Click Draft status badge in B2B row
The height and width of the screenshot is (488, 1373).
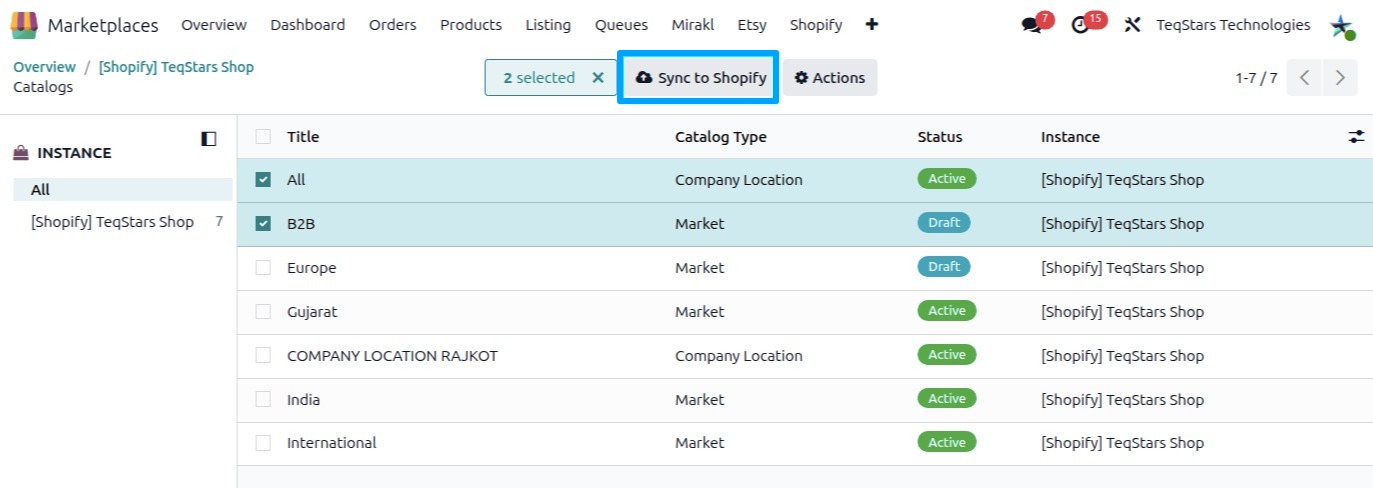[x=944, y=223]
